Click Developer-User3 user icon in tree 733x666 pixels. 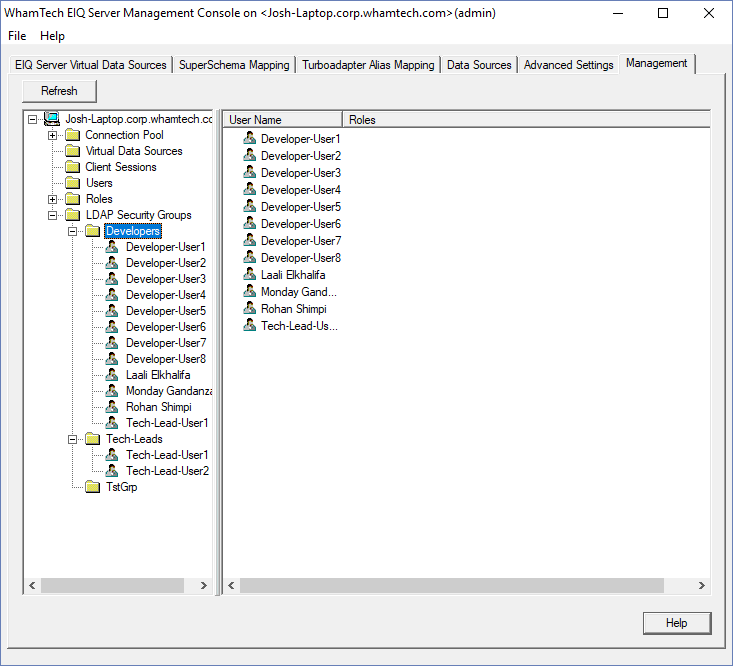click(x=112, y=279)
